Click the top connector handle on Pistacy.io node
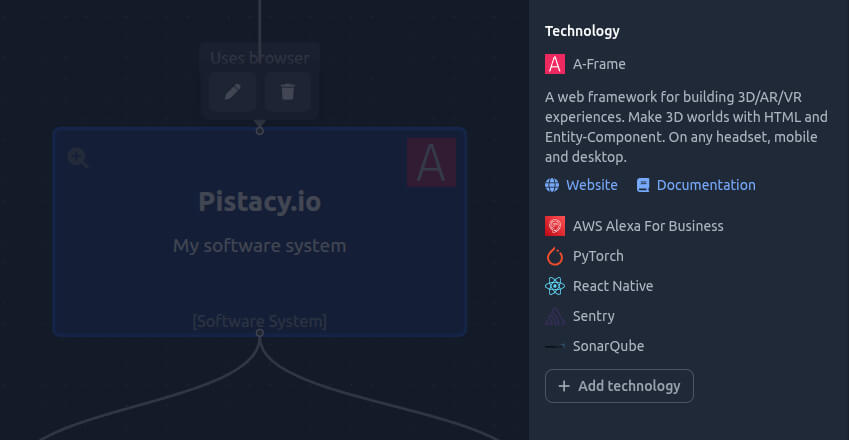The height and width of the screenshot is (440, 849). coord(260,130)
